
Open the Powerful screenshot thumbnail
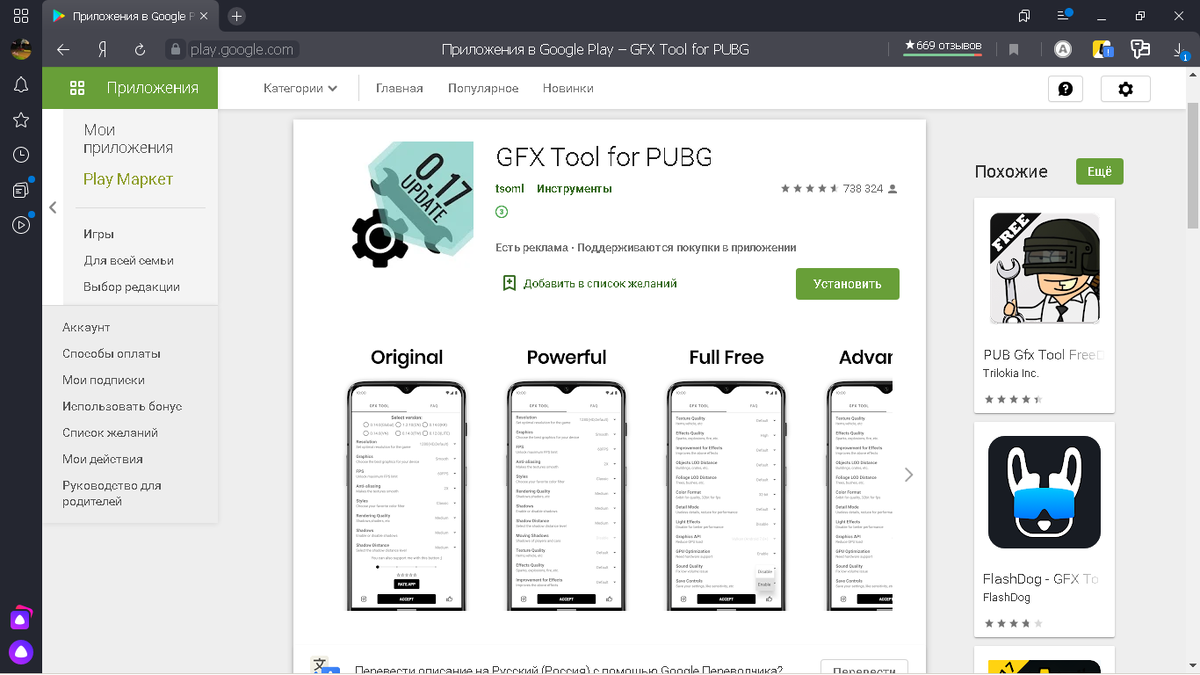[566, 479]
